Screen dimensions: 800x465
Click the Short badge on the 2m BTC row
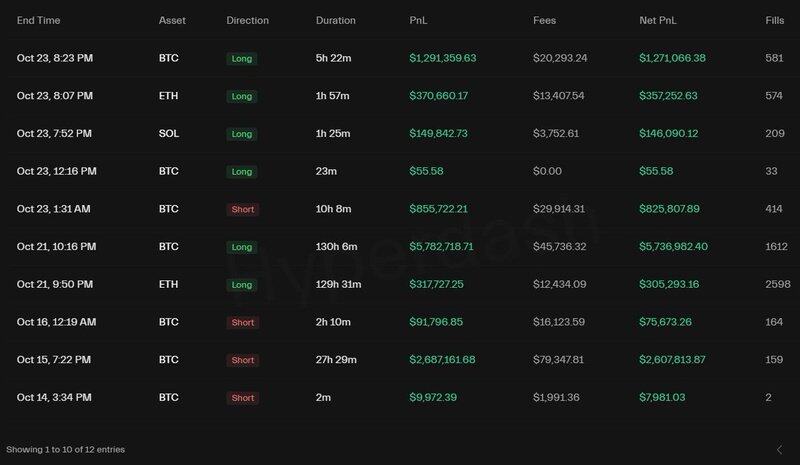[242, 397]
